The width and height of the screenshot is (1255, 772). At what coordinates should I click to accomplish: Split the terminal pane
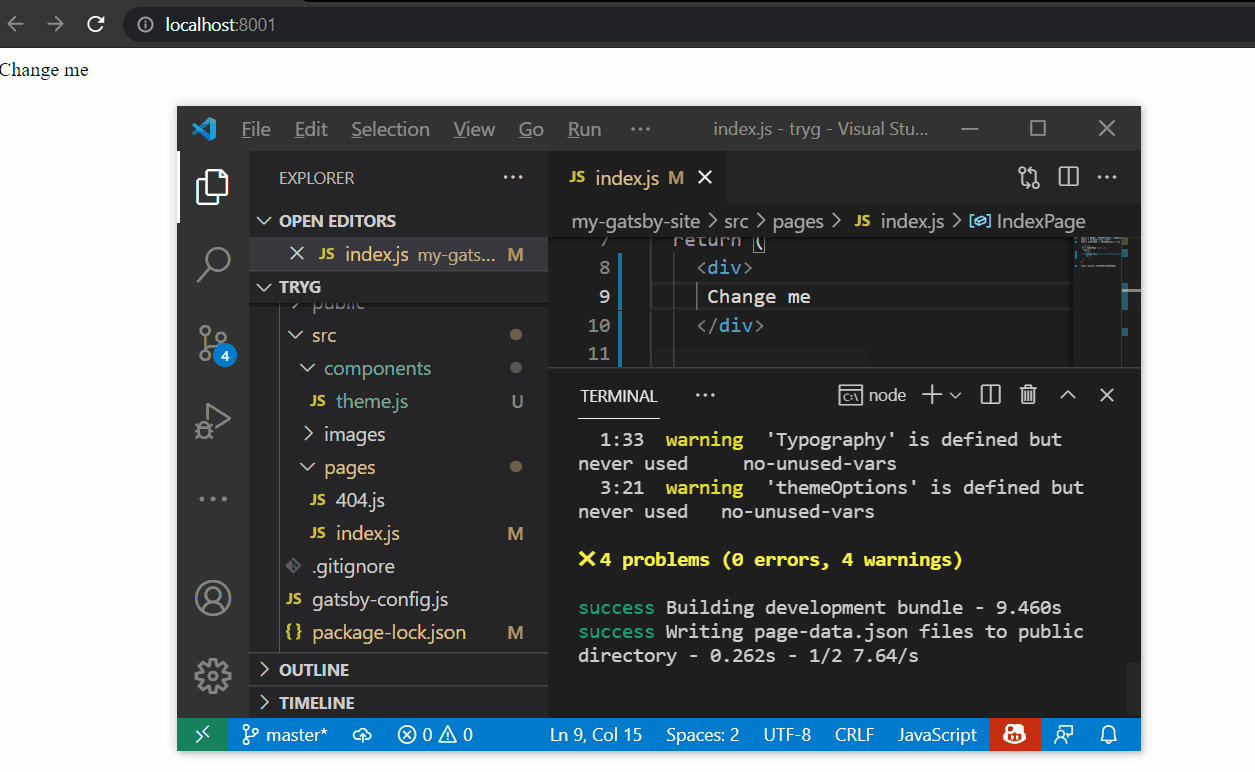tap(989, 394)
